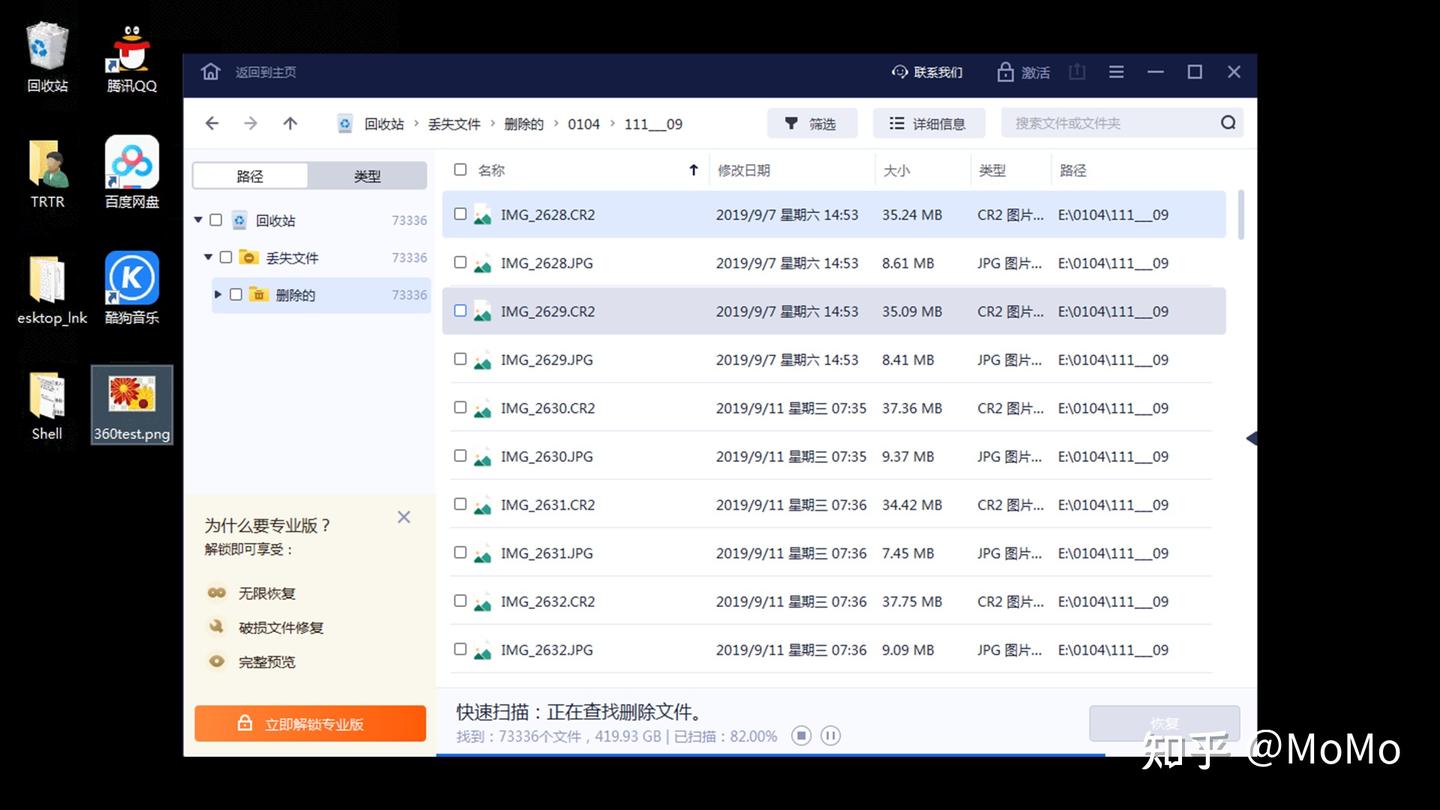Check the box for IMG_2630.CR2
1440x810 pixels.
click(x=460, y=407)
